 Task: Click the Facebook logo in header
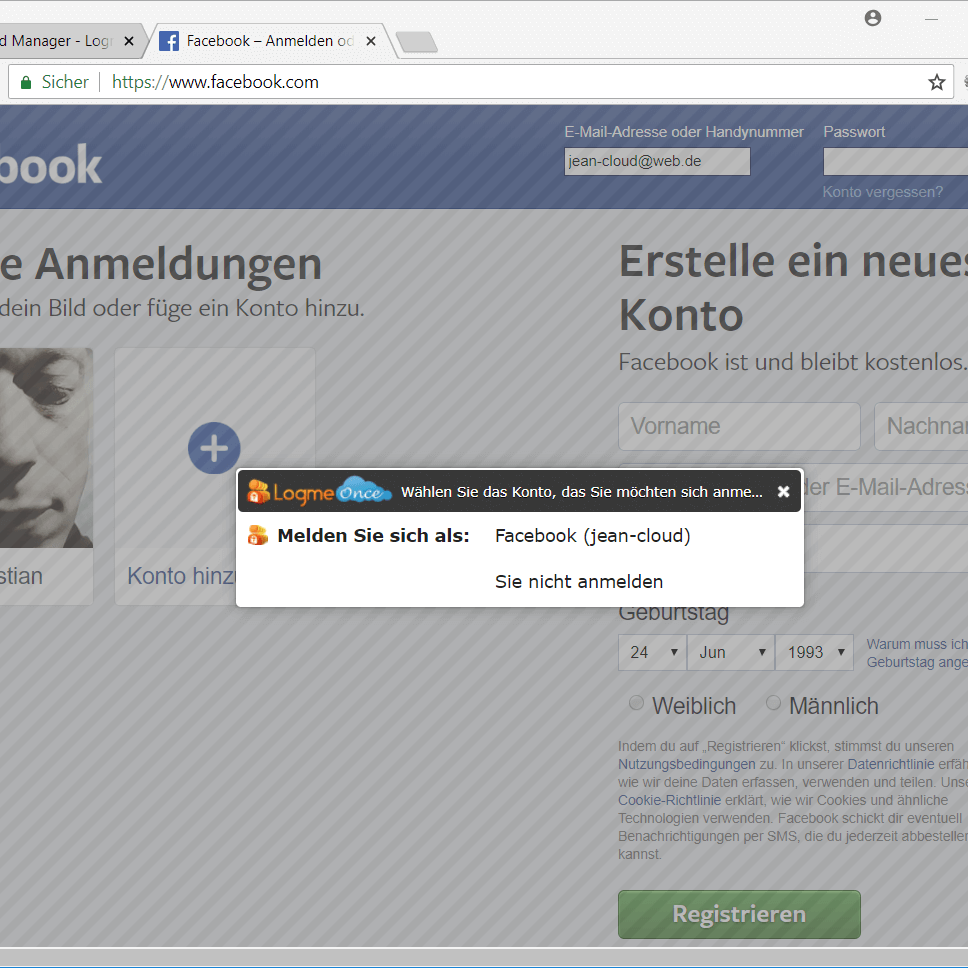tap(51, 165)
